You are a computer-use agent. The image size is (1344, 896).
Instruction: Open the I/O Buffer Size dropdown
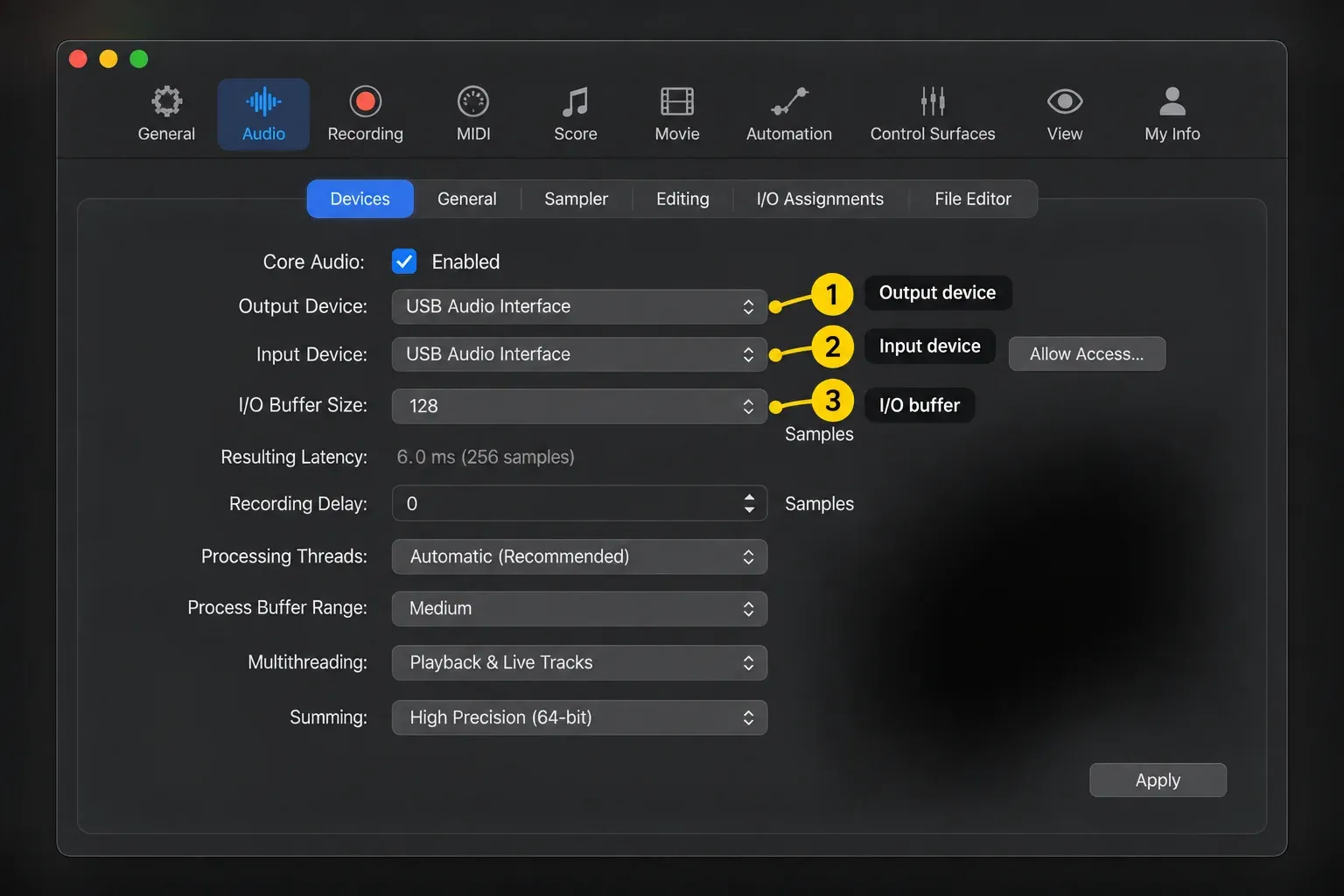coord(579,406)
